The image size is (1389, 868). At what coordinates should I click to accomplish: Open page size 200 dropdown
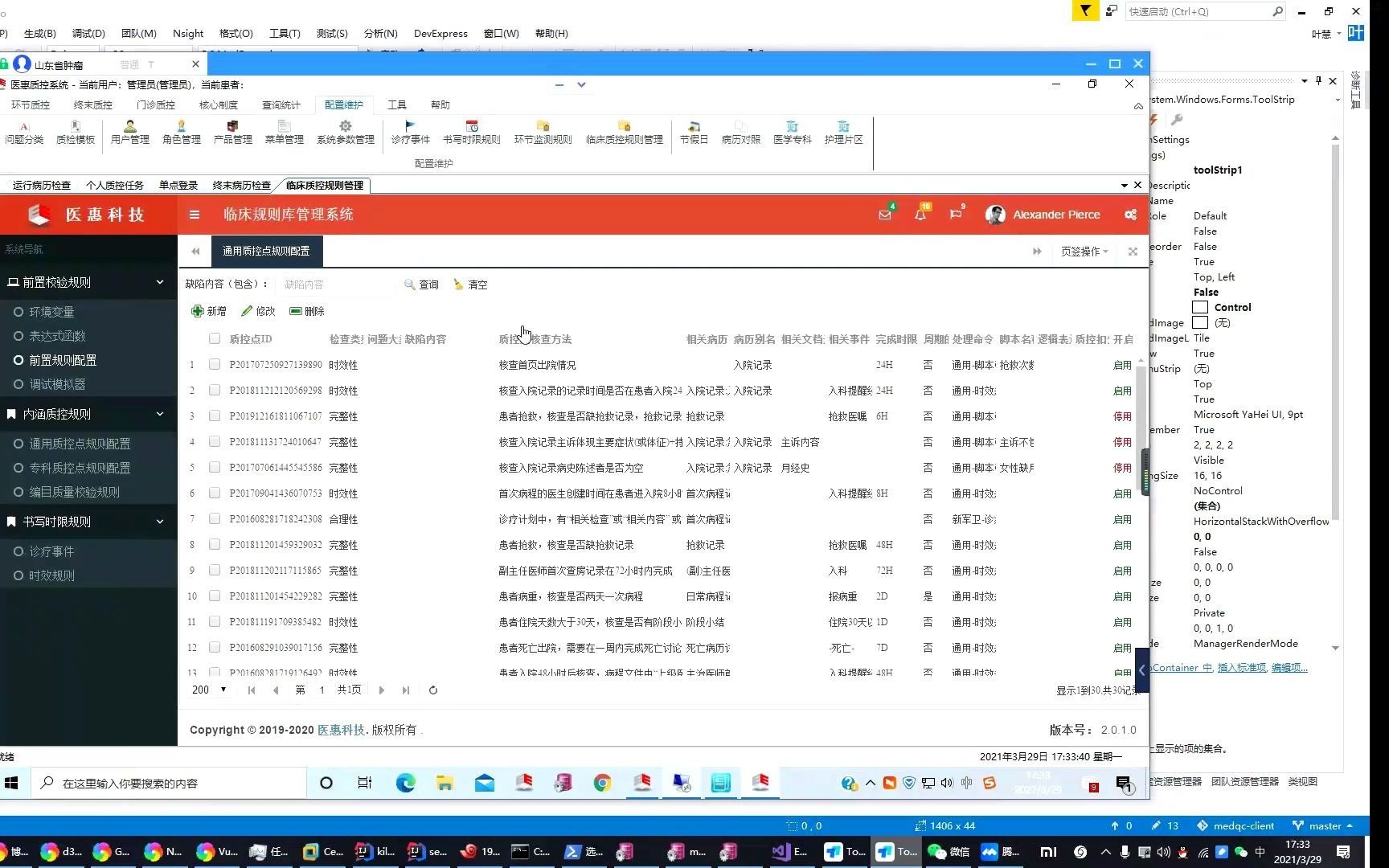pos(209,690)
